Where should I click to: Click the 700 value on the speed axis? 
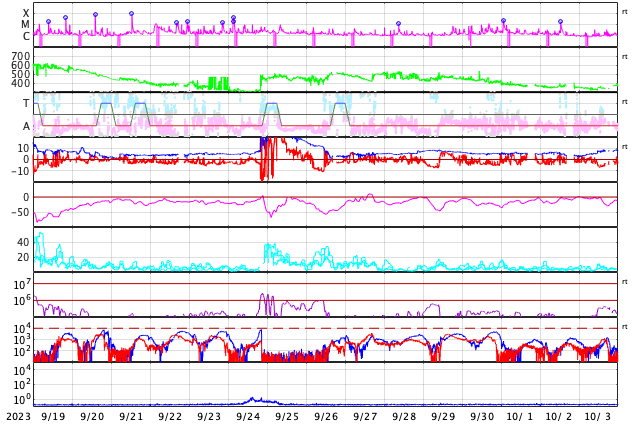pyautogui.click(x=20, y=56)
